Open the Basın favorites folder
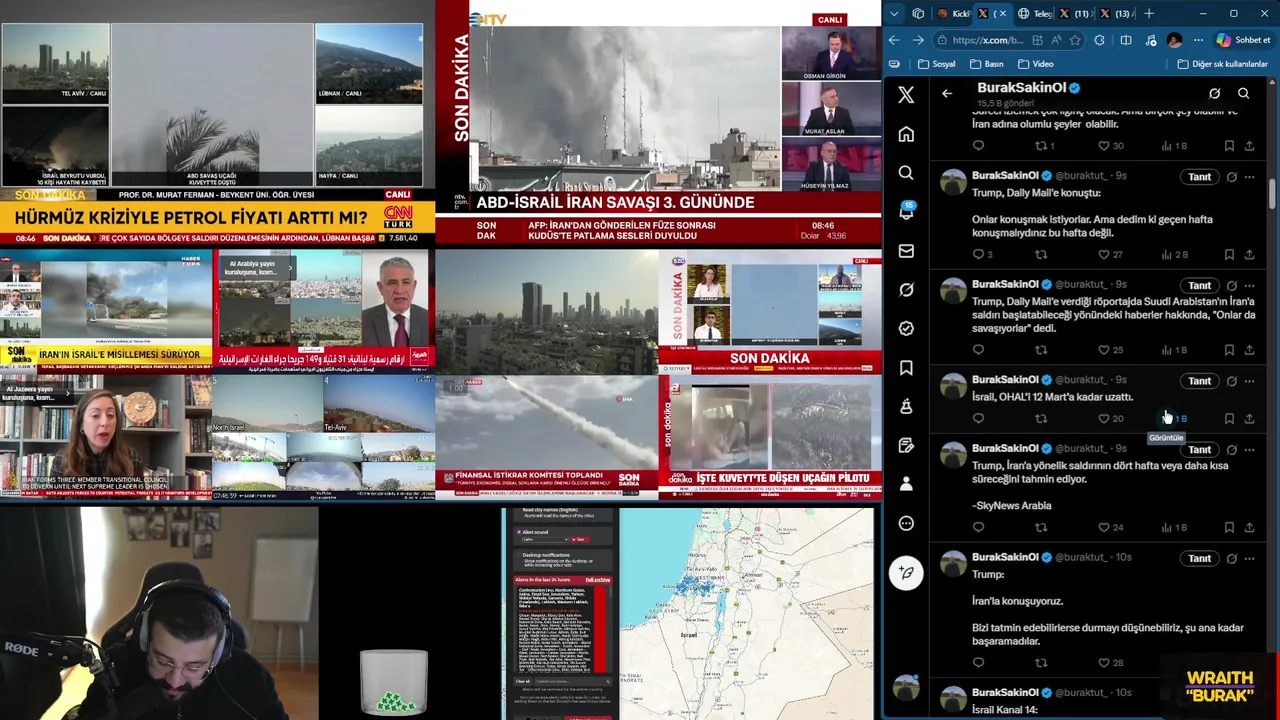Image resolution: width=1280 pixels, height=720 pixels. 986,64
